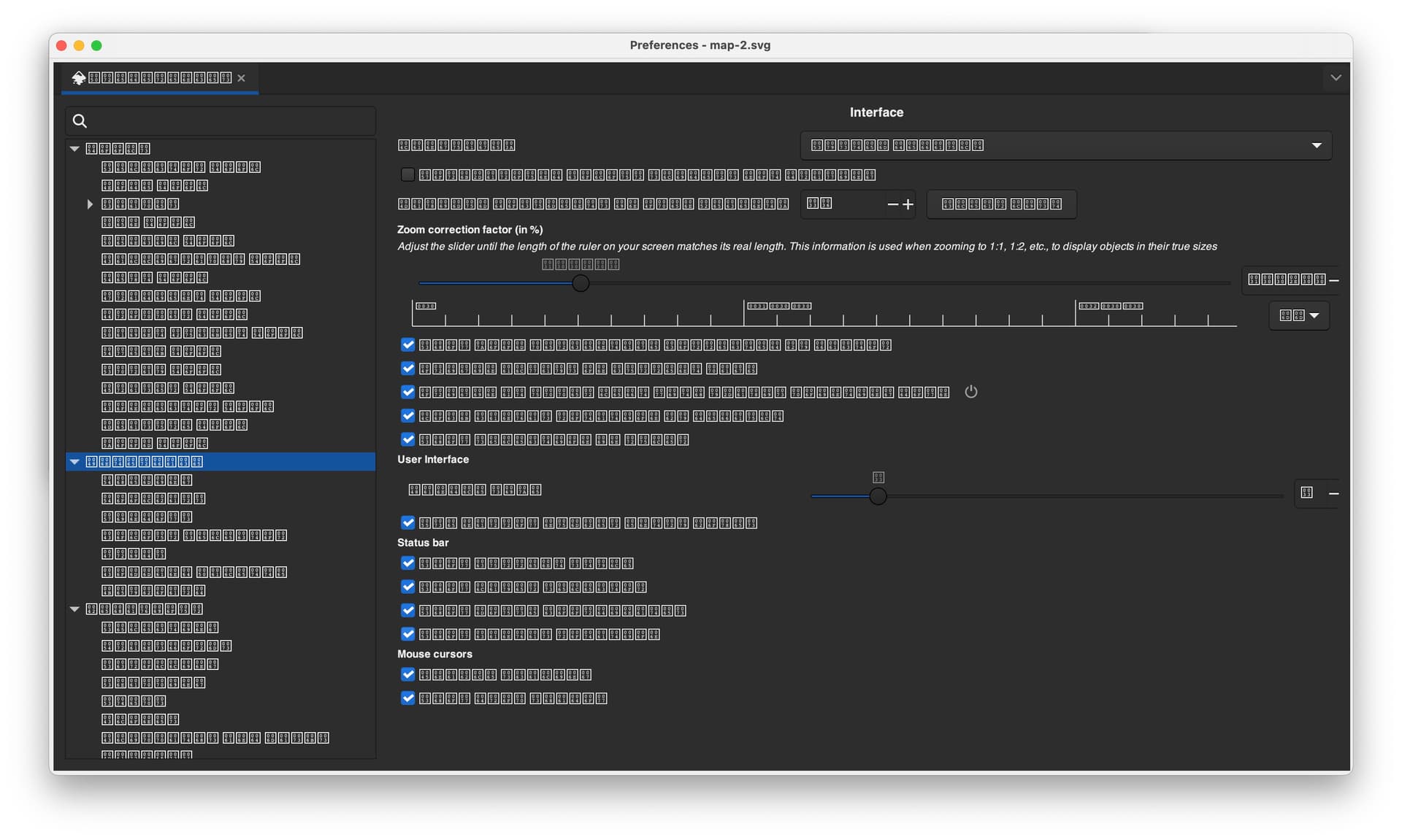
Task: Uncheck the checkbox just above the User Interface heading
Action: click(407, 439)
